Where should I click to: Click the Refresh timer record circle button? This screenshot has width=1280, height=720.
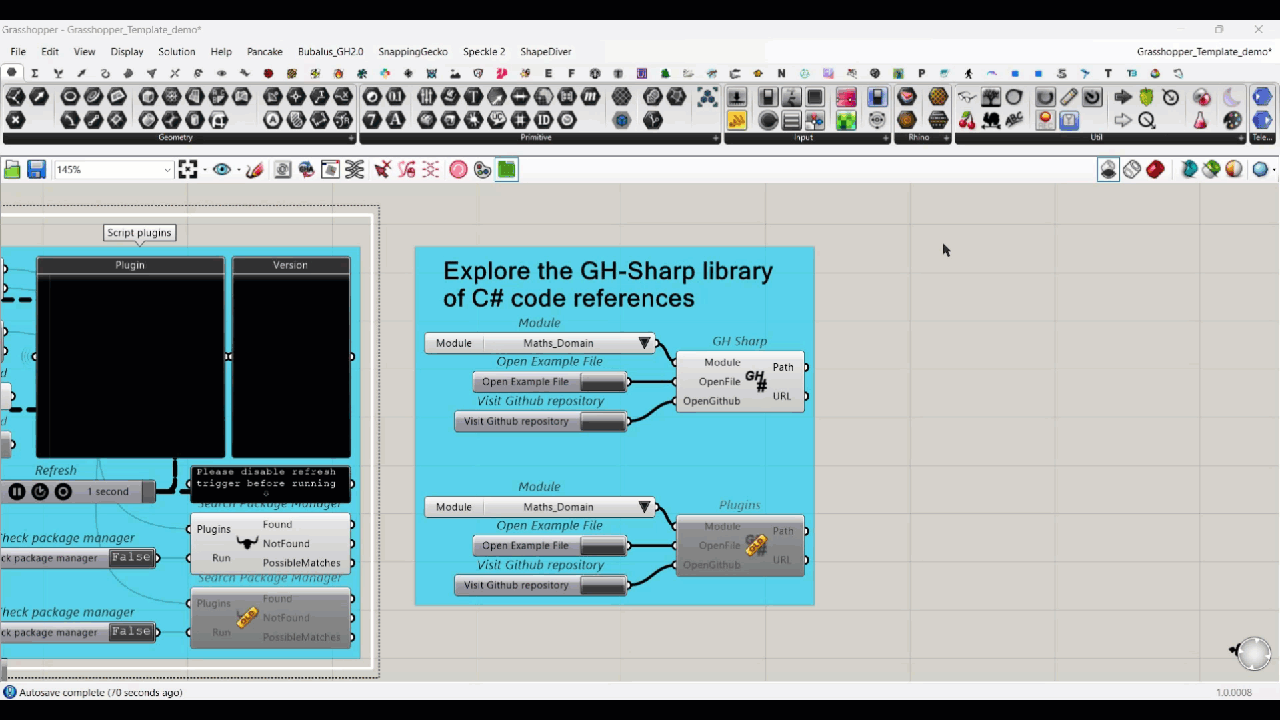[63, 491]
